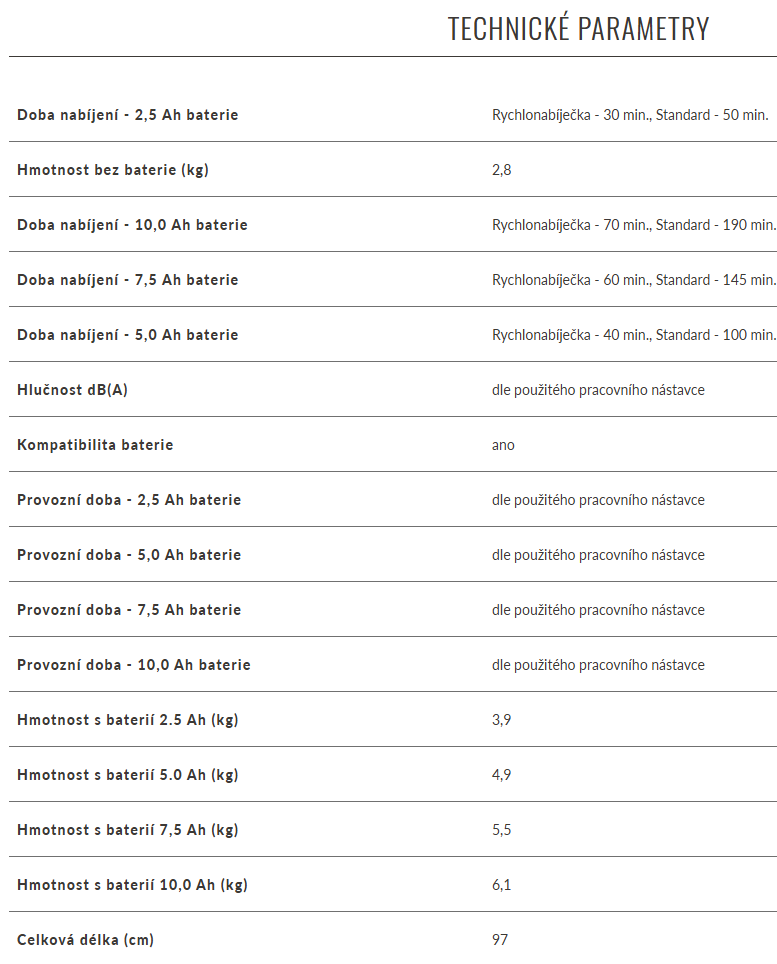The image size is (777, 964).
Task: Click the Rychlonabíječka 40 min. charging value
Action: coord(634,335)
